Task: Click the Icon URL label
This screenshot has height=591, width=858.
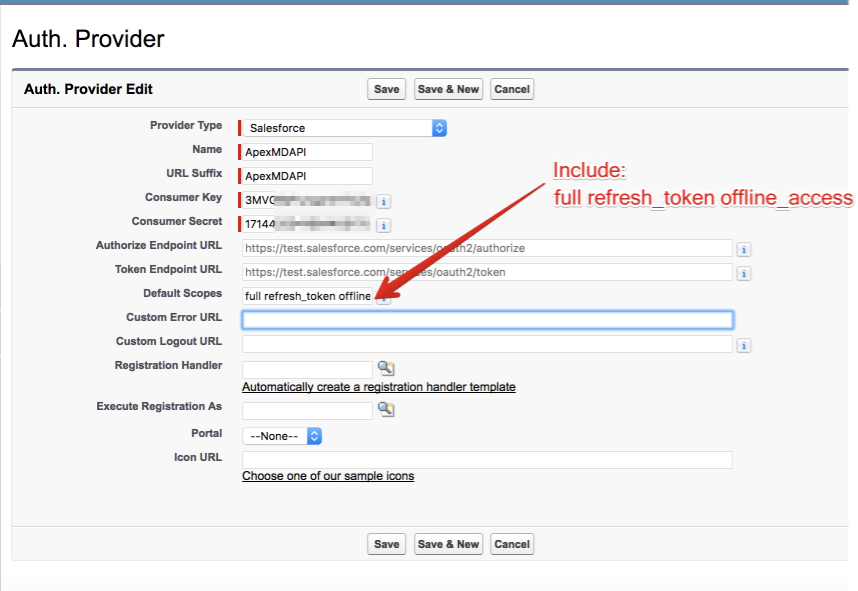Action: coord(198,457)
